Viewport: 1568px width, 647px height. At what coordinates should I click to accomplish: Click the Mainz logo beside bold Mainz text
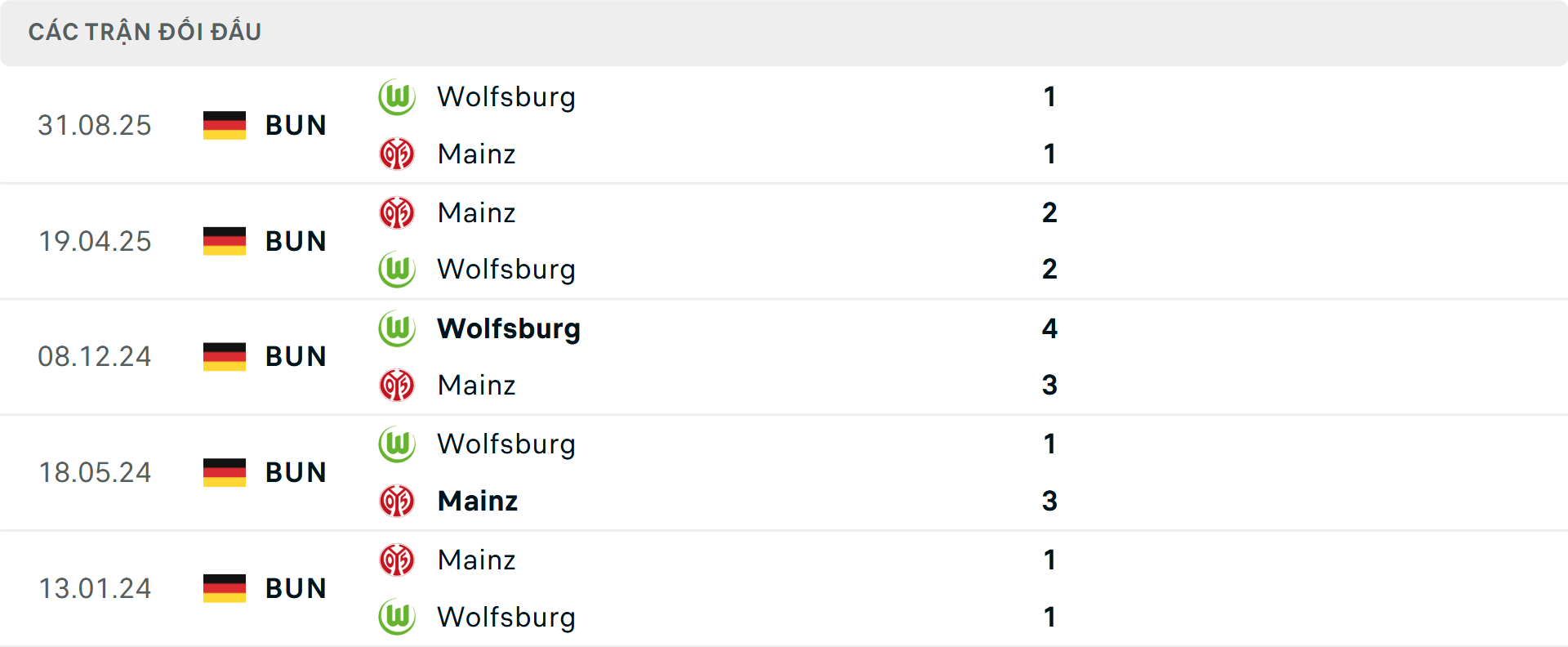point(398,502)
